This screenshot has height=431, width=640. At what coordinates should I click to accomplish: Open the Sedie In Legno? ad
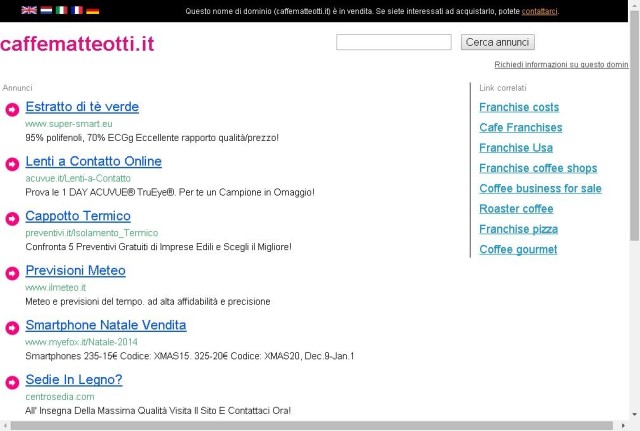pyautogui.click(x=74, y=380)
